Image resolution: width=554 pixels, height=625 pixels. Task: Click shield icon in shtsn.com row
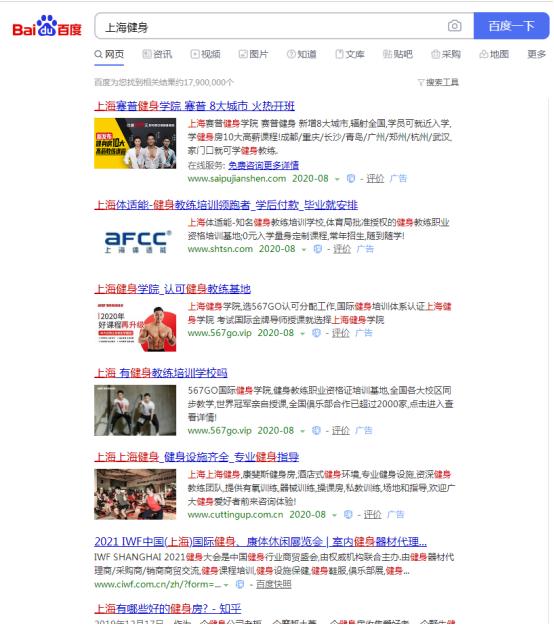318,249
